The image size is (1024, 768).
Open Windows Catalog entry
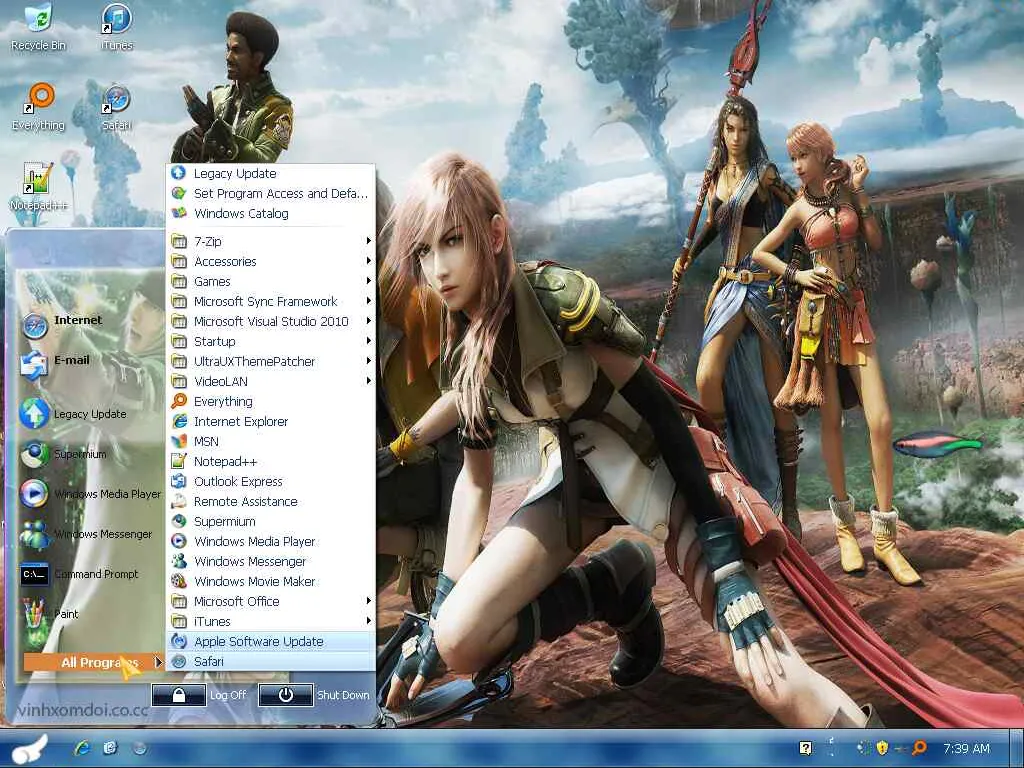point(271,214)
